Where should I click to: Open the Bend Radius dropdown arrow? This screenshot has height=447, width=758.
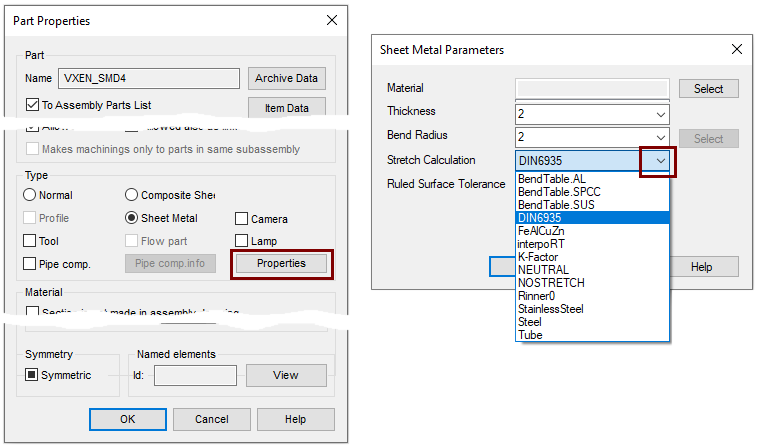[659, 137]
